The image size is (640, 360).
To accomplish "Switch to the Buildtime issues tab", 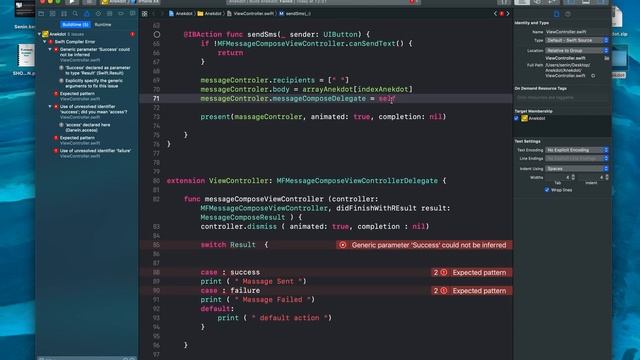I will pos(75,24).
